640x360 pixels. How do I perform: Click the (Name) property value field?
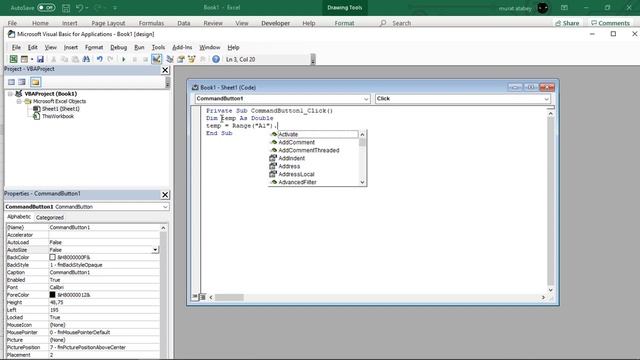[104, 227]
